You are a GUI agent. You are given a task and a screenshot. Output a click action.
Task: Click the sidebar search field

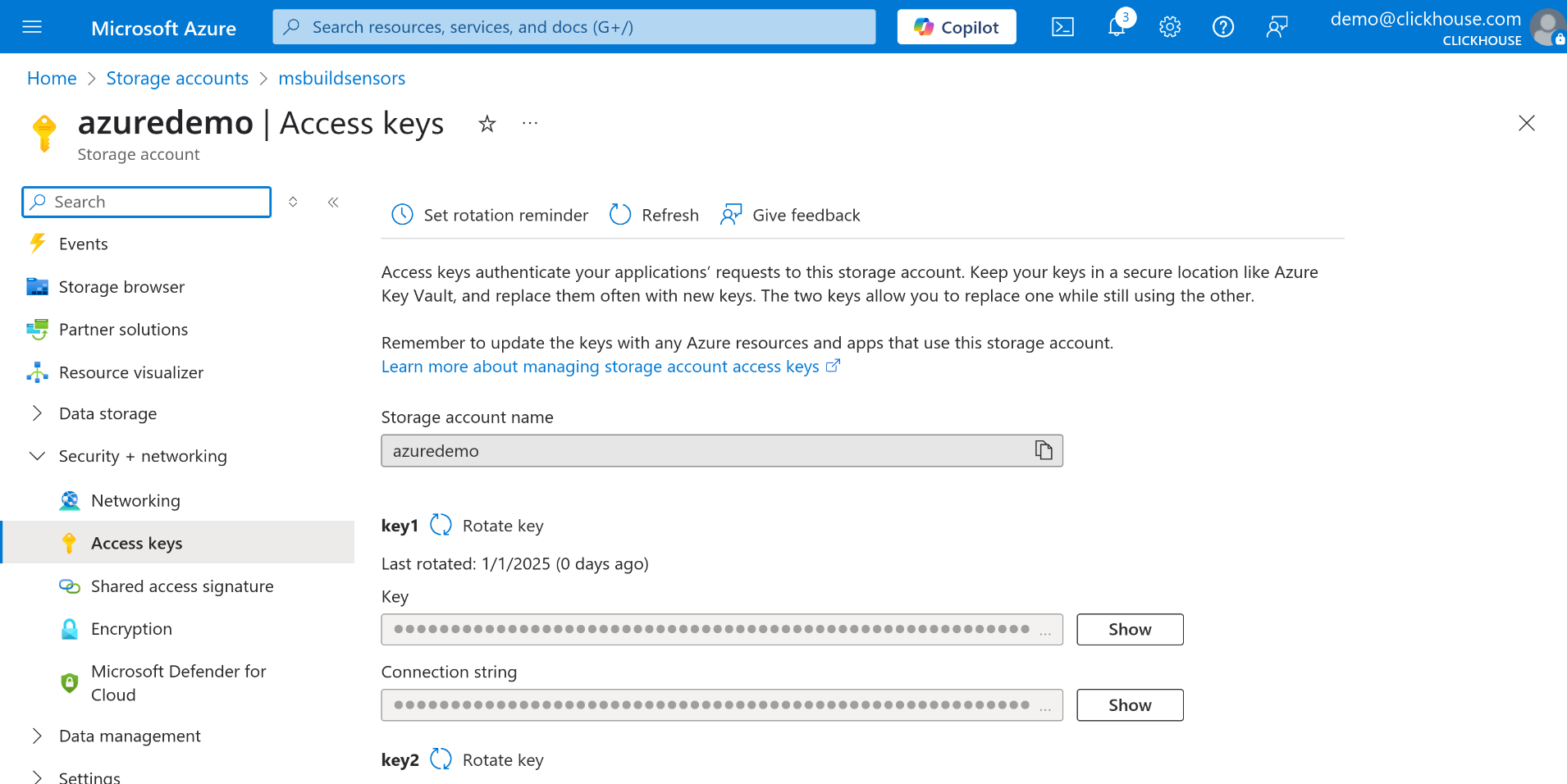(x=146, y=202)
